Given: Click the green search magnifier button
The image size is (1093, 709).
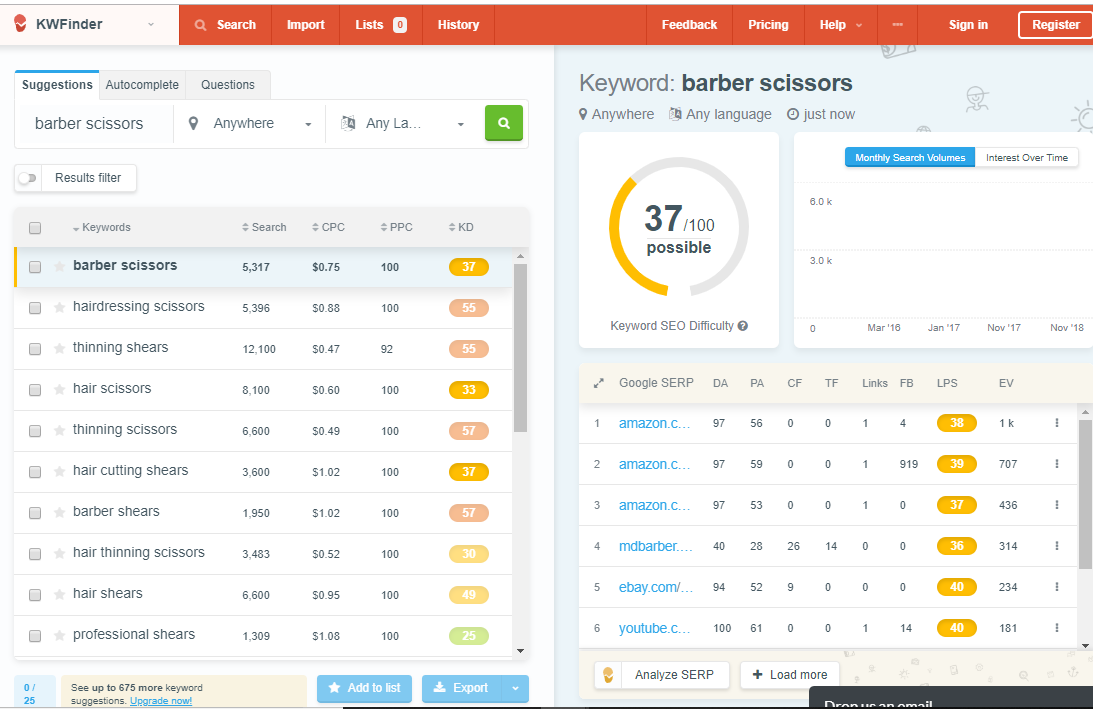Looking at the screenshot, I should pos(504,123).
